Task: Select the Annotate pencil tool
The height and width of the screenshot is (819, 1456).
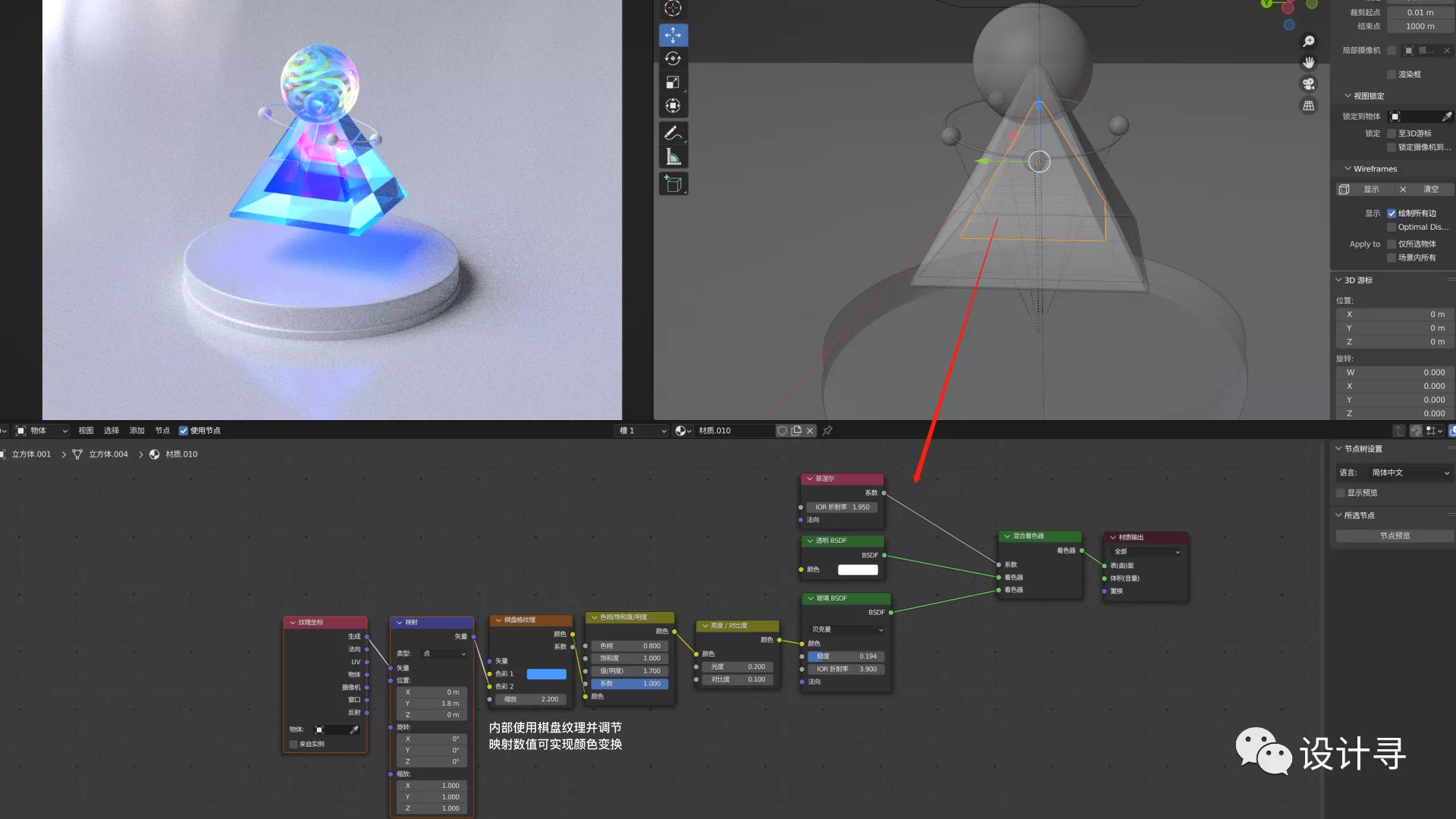Action: 673,133
